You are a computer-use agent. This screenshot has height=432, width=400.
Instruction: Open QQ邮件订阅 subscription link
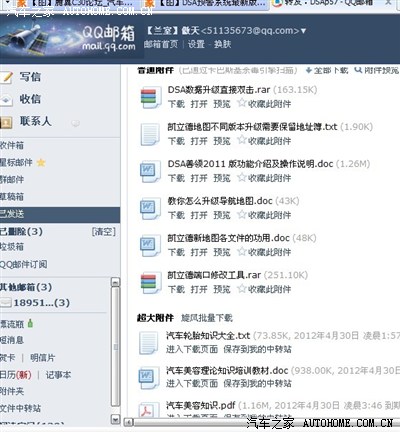click(x=23, y=264)
